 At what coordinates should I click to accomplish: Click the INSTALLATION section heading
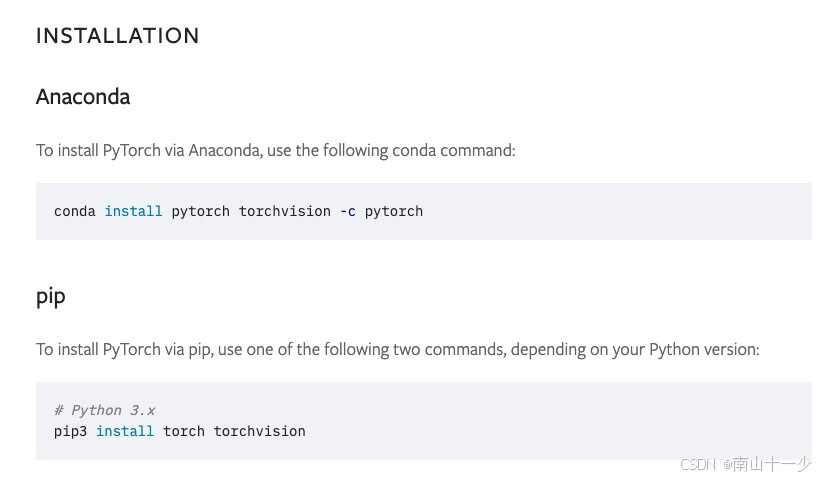coord(118,36)
